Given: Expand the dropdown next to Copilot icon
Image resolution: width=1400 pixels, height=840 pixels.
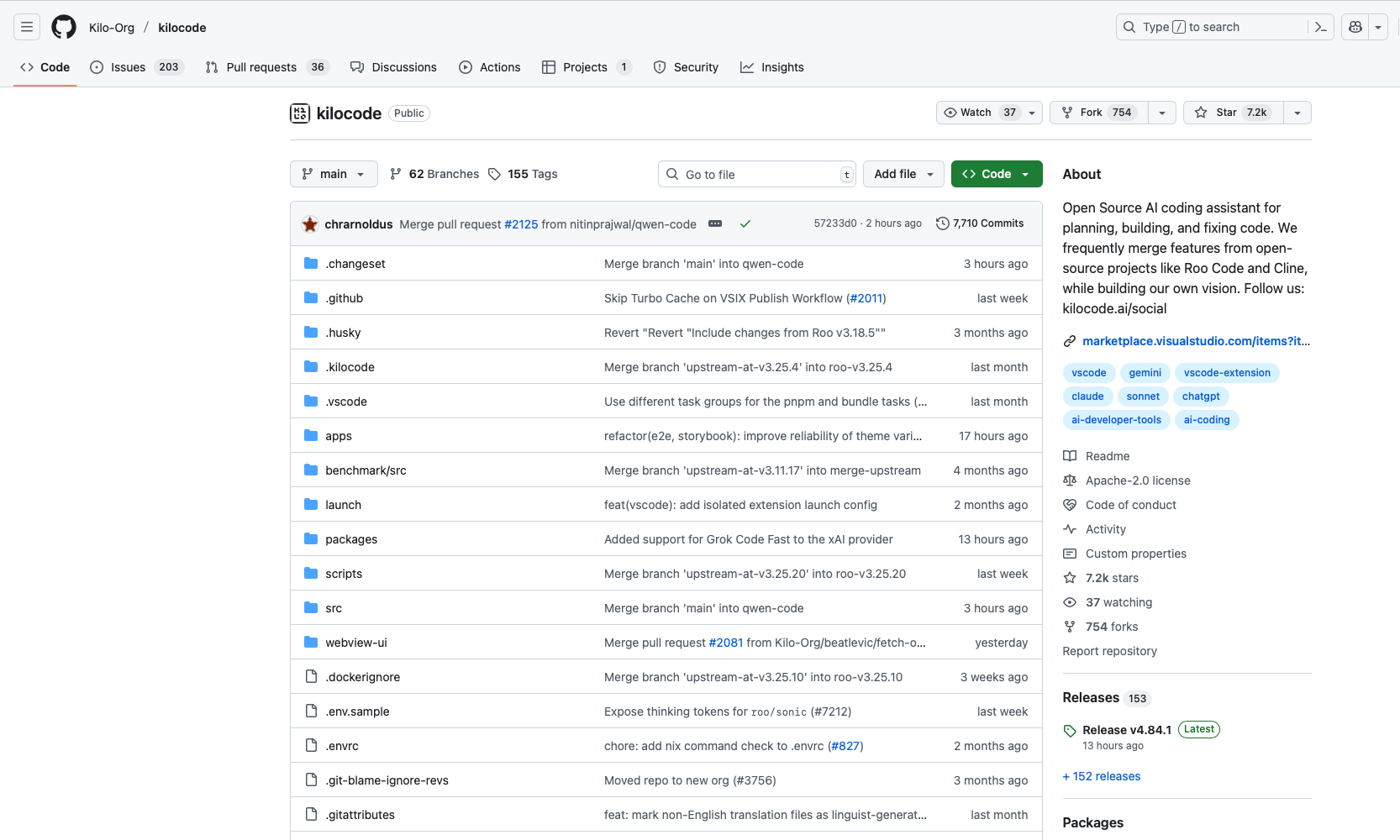Looking at the screenshot, I should 1378,27.
